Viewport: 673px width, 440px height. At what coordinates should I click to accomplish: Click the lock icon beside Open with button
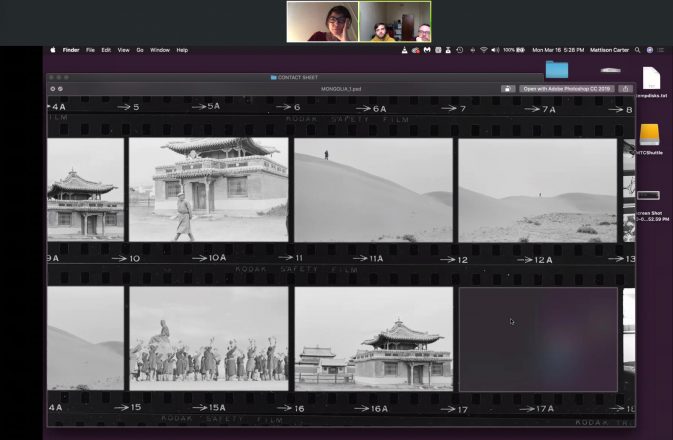tap(507, 88)
